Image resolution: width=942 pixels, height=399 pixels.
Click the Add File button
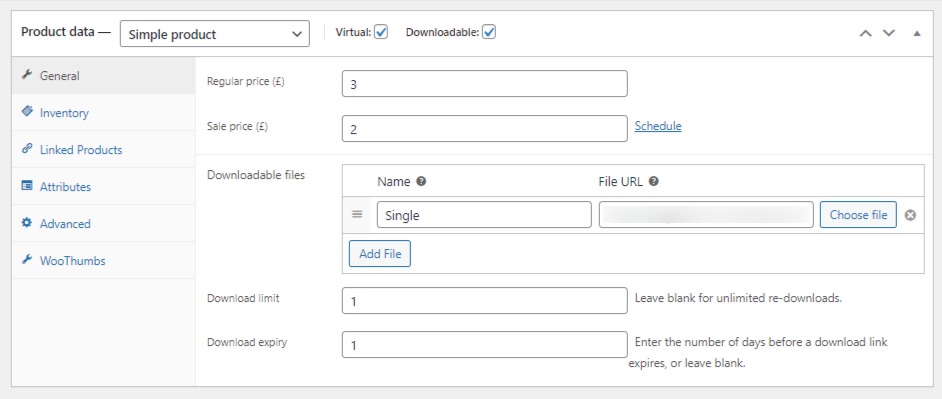[x=380, y=254]
